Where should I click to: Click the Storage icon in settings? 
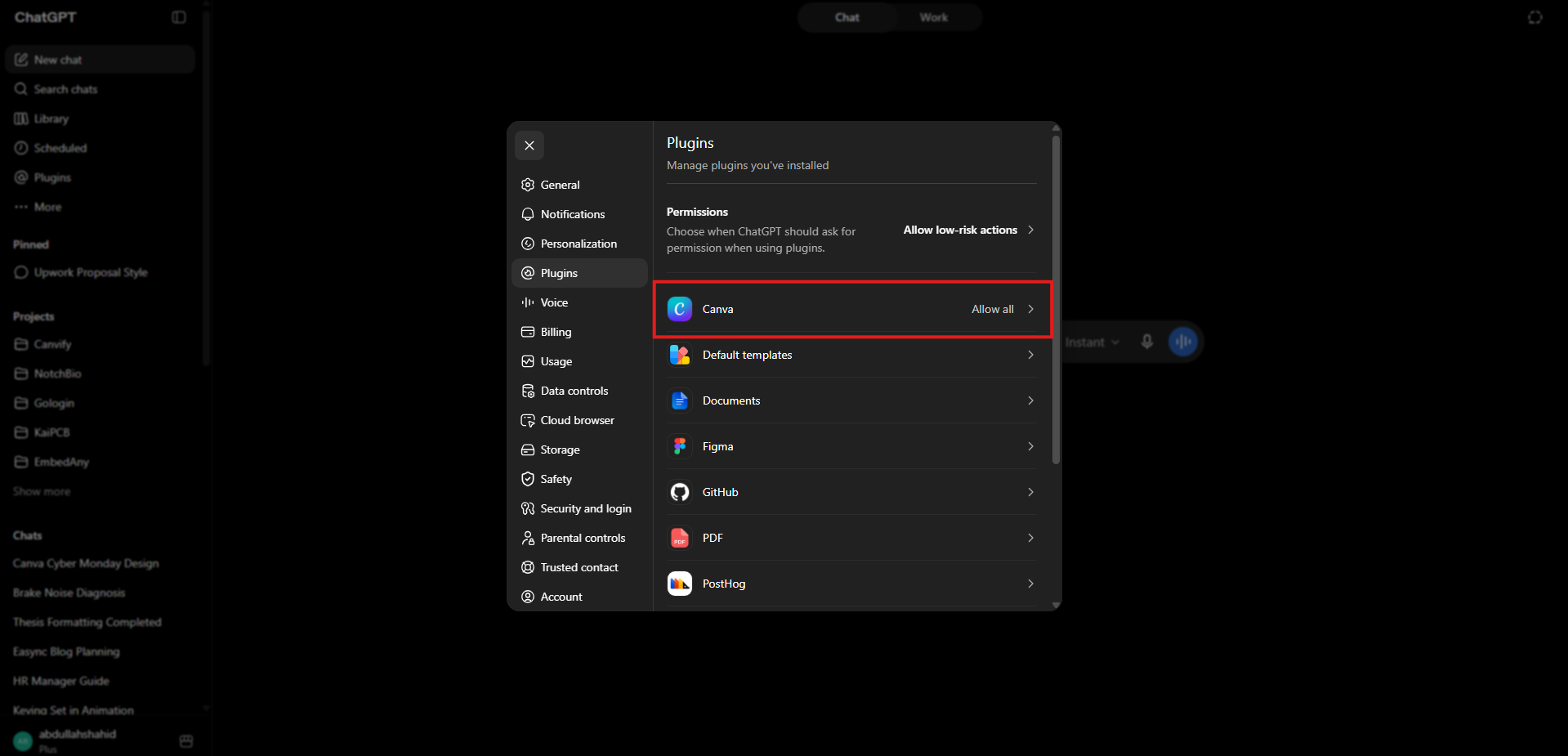coord(528,450)
